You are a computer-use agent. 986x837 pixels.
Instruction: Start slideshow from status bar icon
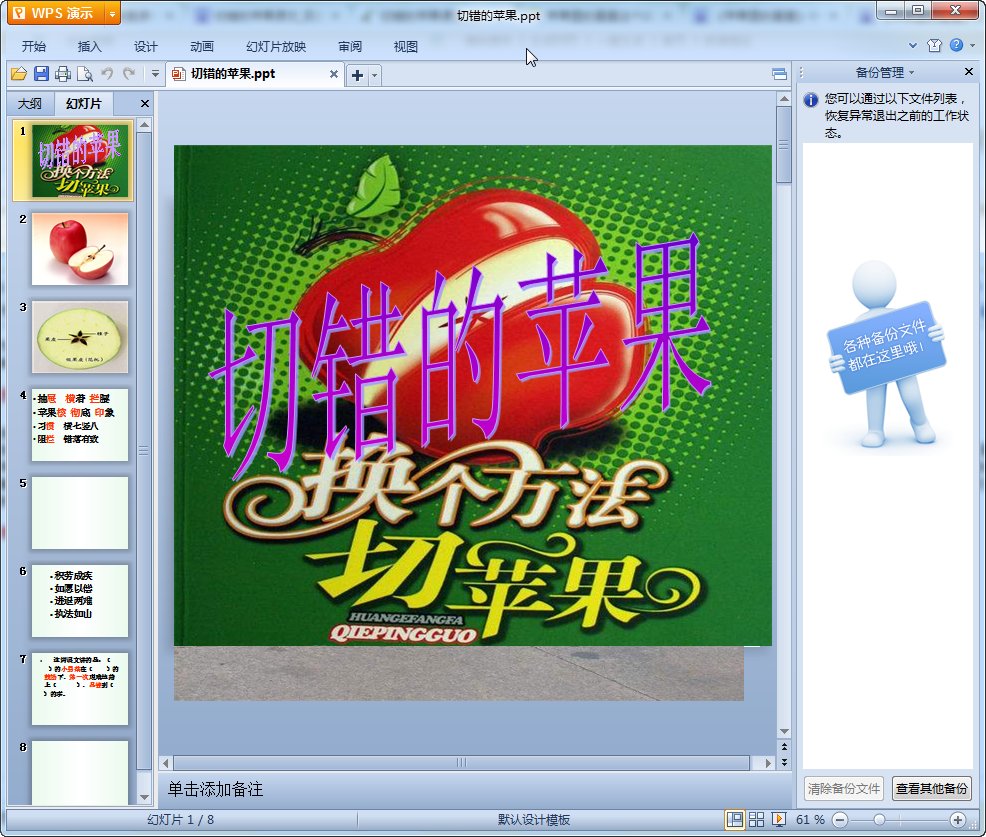point(778,819)
